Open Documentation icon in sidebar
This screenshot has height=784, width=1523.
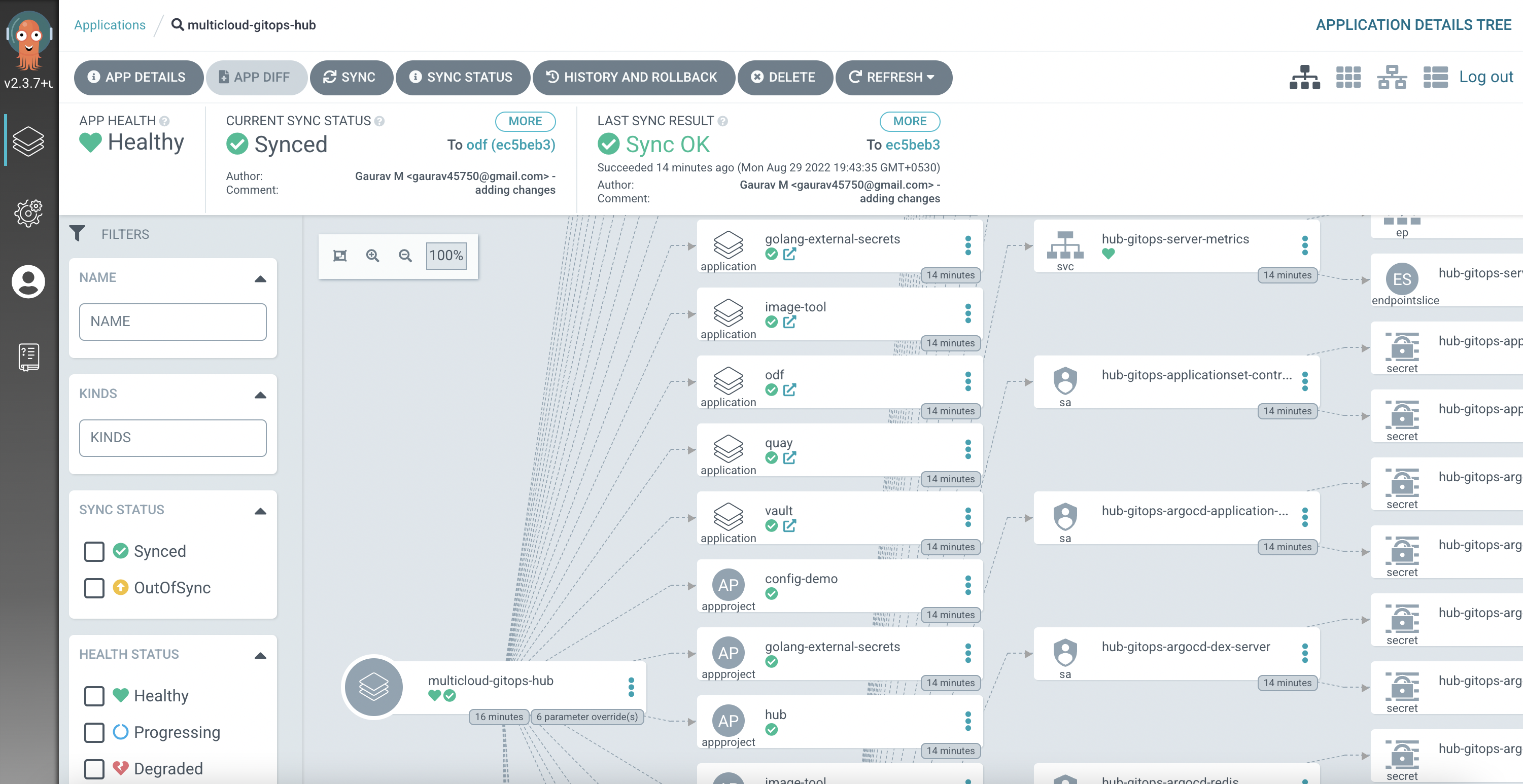(28, 358)
